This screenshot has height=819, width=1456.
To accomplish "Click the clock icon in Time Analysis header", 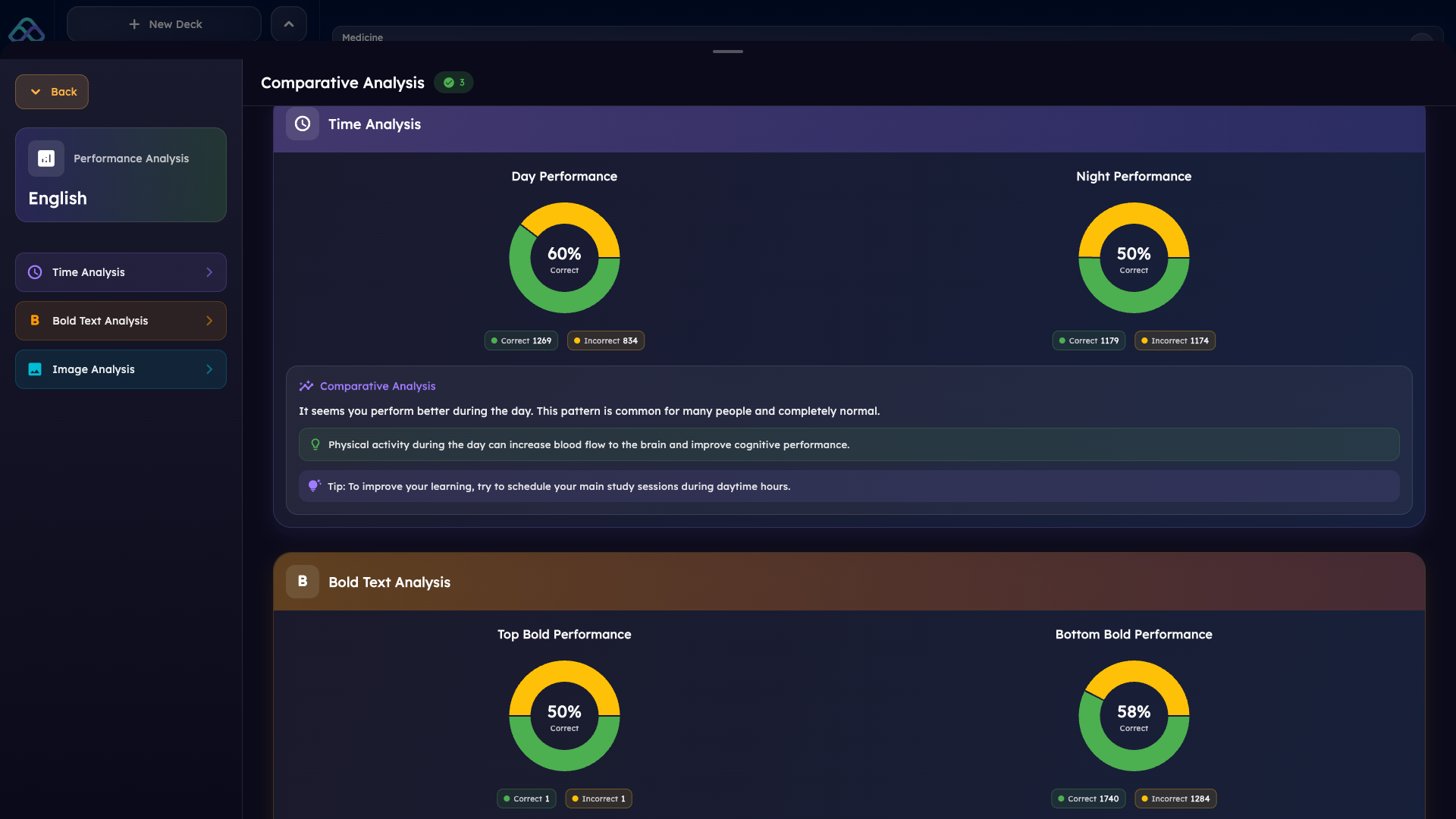I will tap(303, 124).
